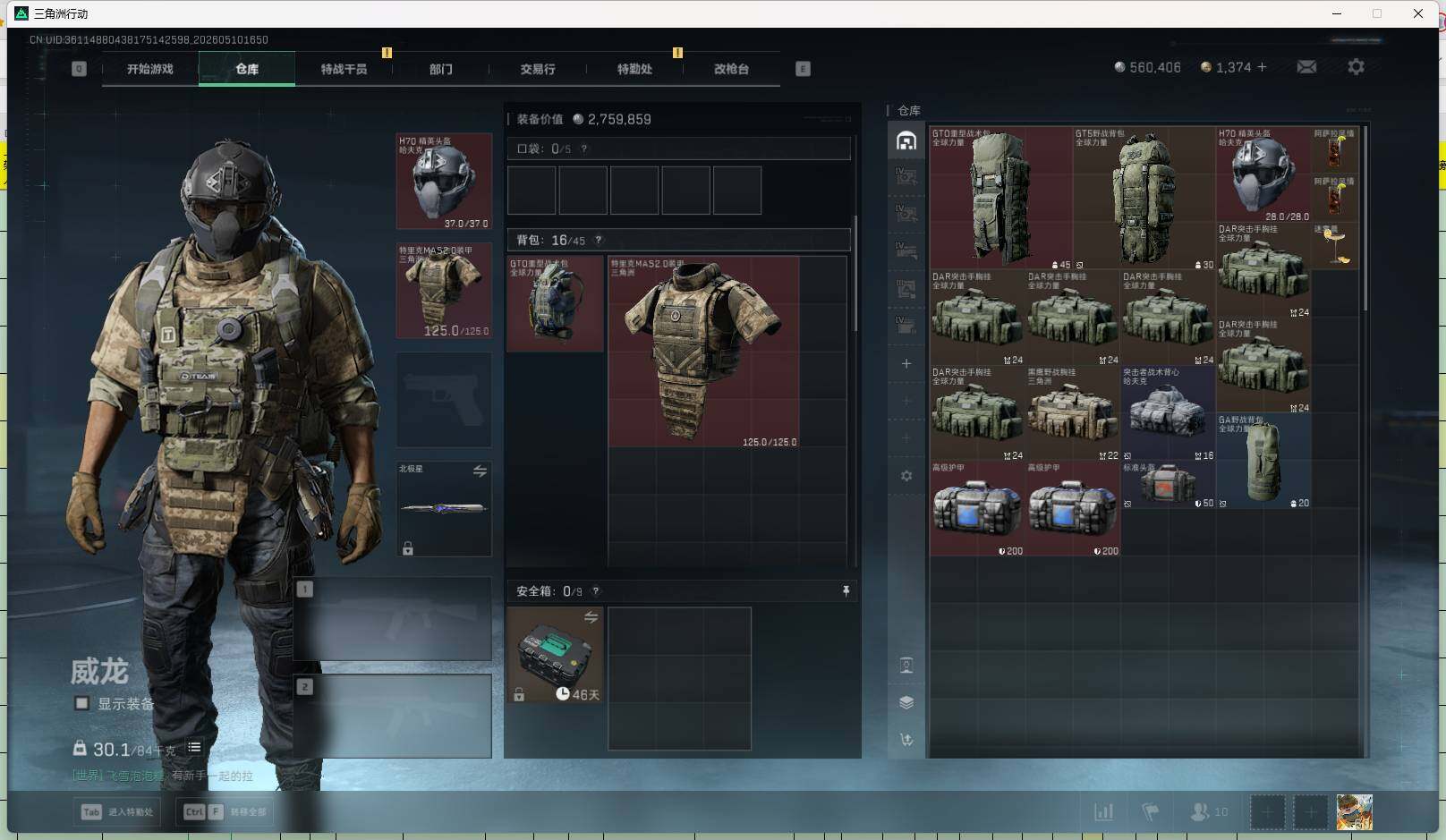Select primary weapon slot 1
This screenshot has width=1446, height=840.
coord(393,618)
